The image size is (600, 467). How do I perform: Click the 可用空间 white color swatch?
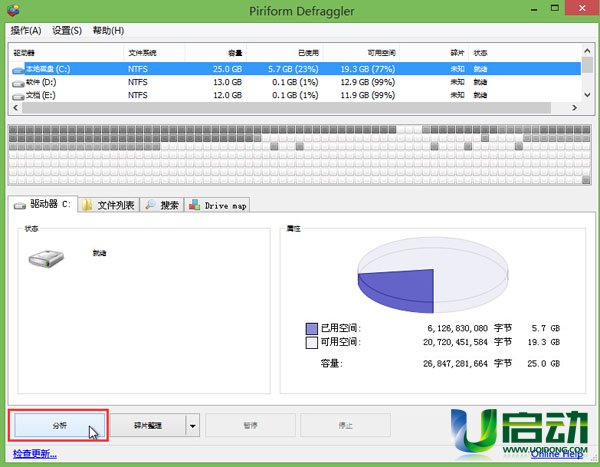point(312,343)
